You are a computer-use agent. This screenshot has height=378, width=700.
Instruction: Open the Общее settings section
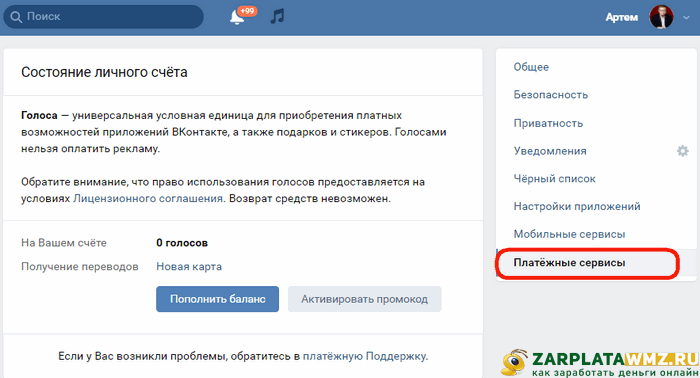point(531,67)
